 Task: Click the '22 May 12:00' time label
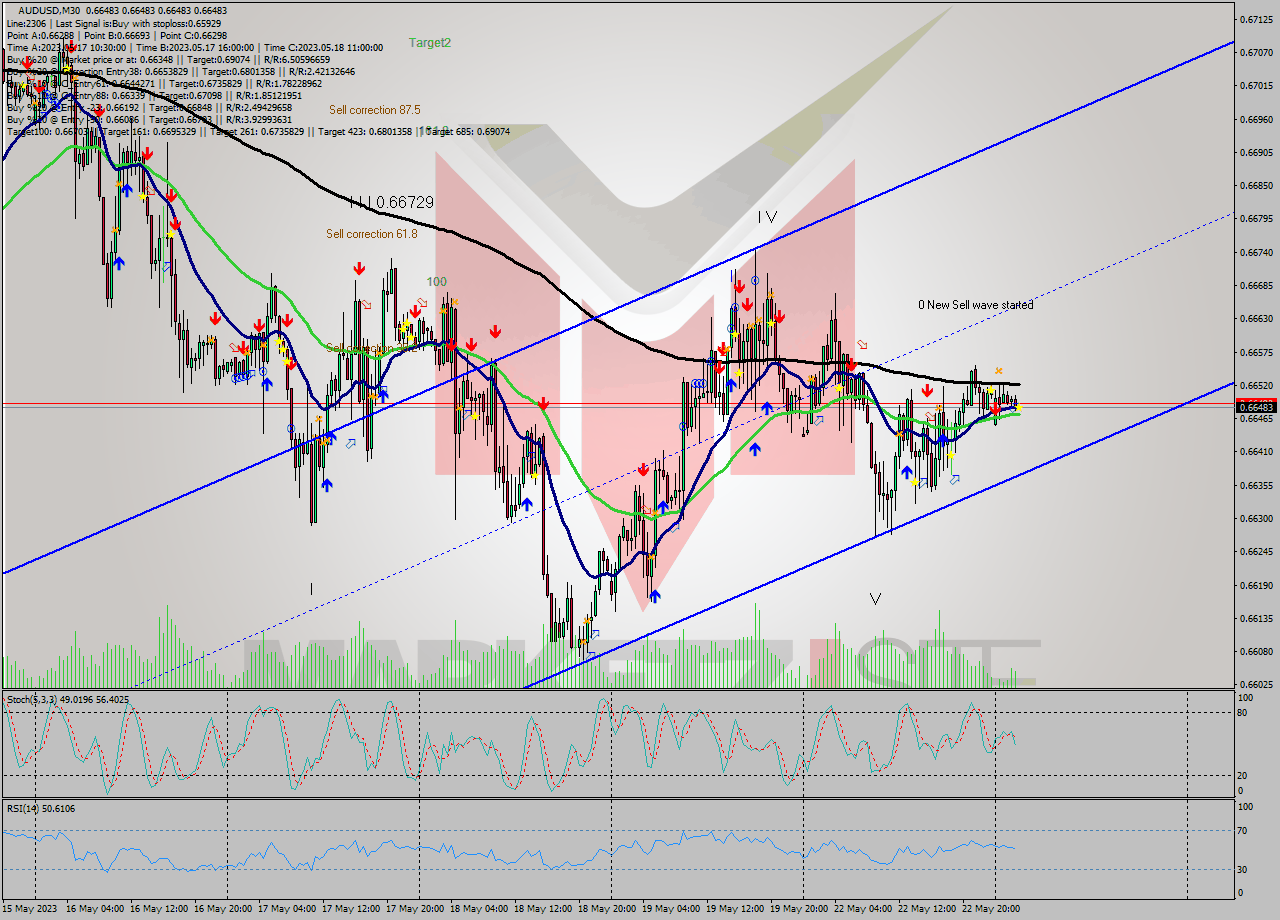click(927, 909)
